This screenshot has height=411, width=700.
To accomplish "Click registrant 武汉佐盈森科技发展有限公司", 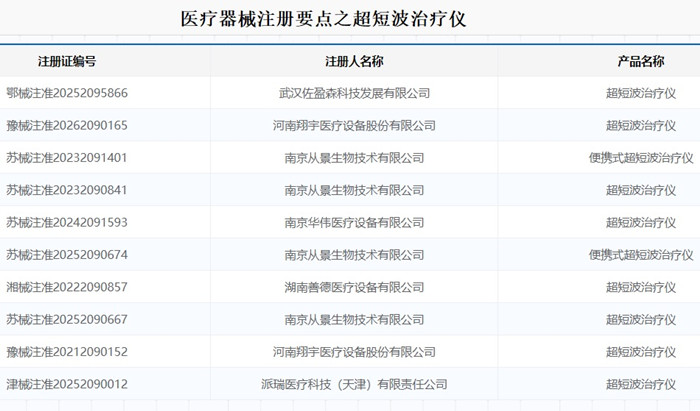I will pos(354,93).
